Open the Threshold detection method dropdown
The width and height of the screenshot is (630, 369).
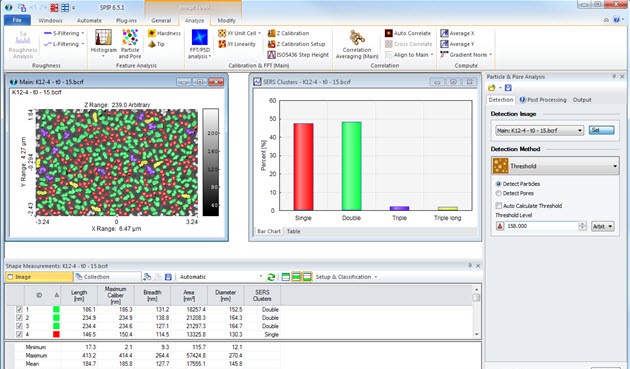[555, 166]
